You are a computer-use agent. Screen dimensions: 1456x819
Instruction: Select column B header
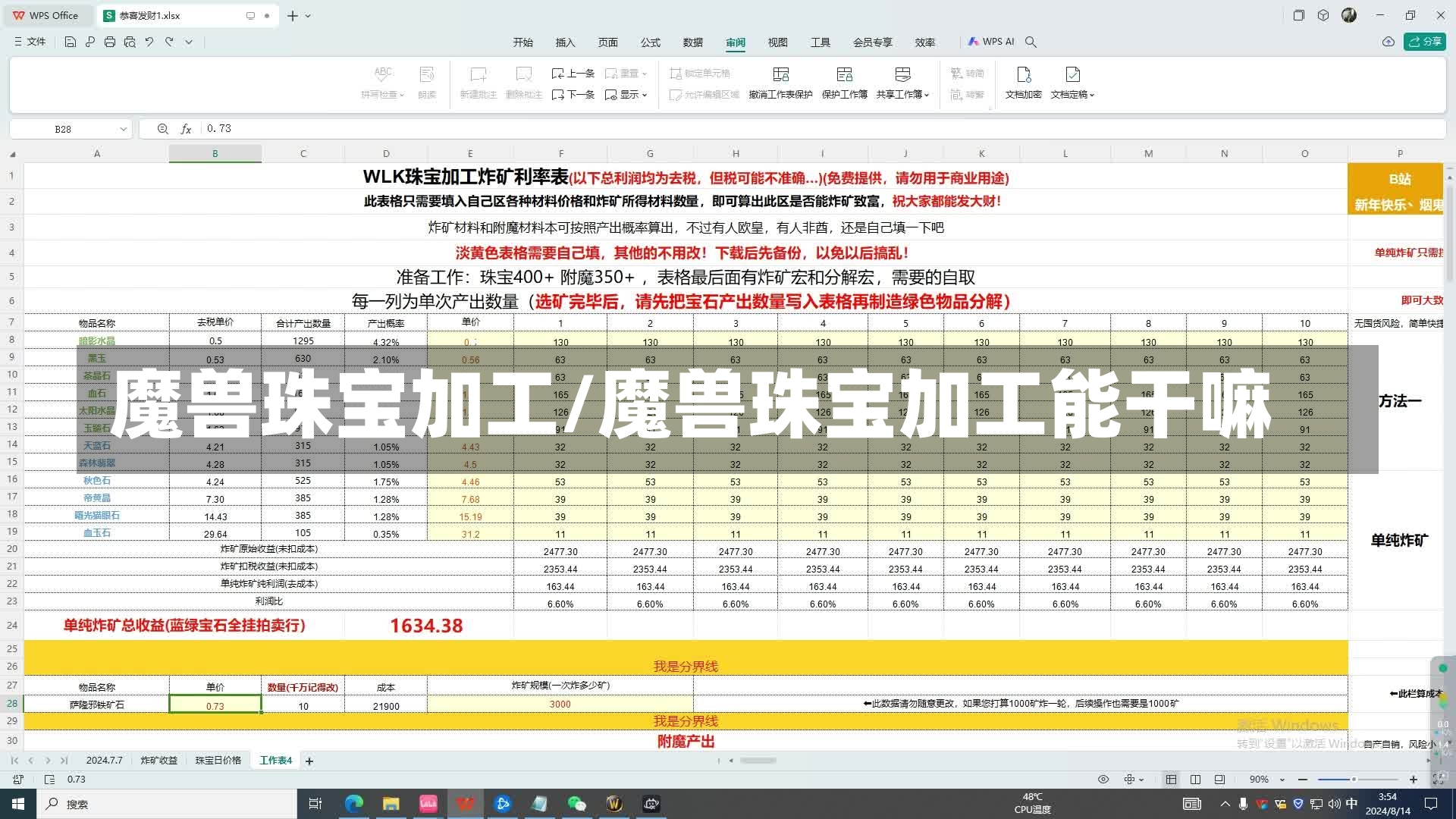coord(215,153)
